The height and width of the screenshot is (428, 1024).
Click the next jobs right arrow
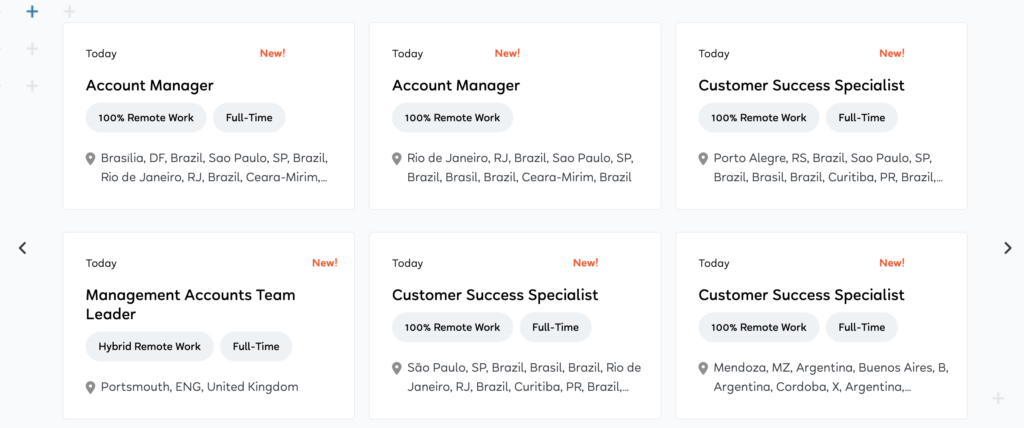[x=1007, y=248]
